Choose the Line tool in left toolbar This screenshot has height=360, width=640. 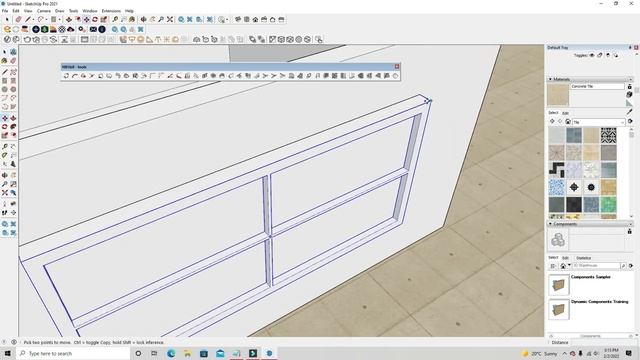[5, 72]
